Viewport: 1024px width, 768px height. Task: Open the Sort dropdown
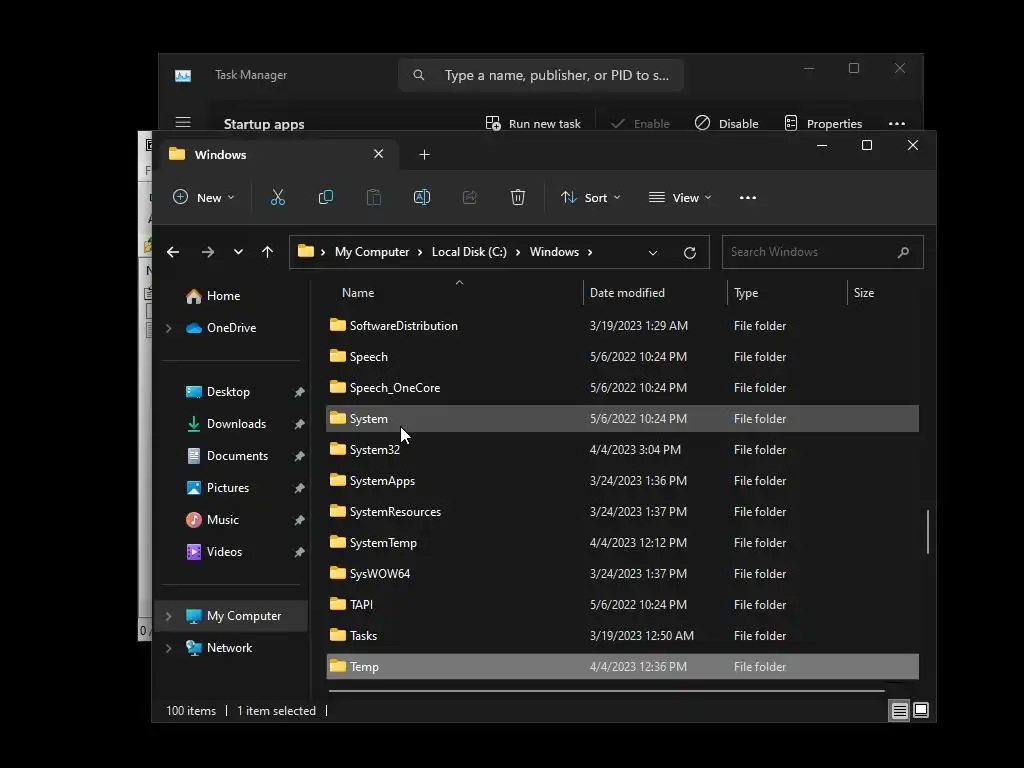pyautogui.click(x=590, y=197)
